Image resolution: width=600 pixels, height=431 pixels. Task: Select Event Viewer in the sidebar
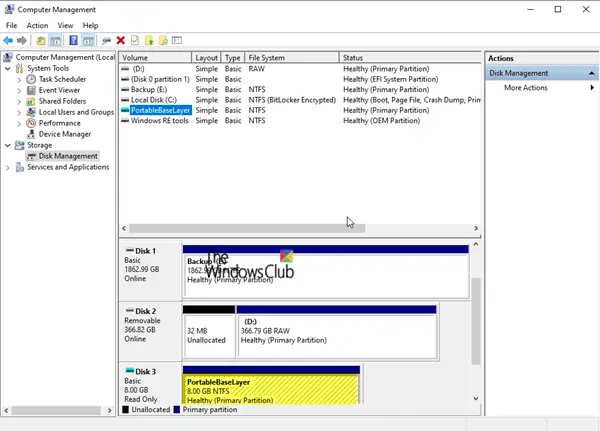58,90
